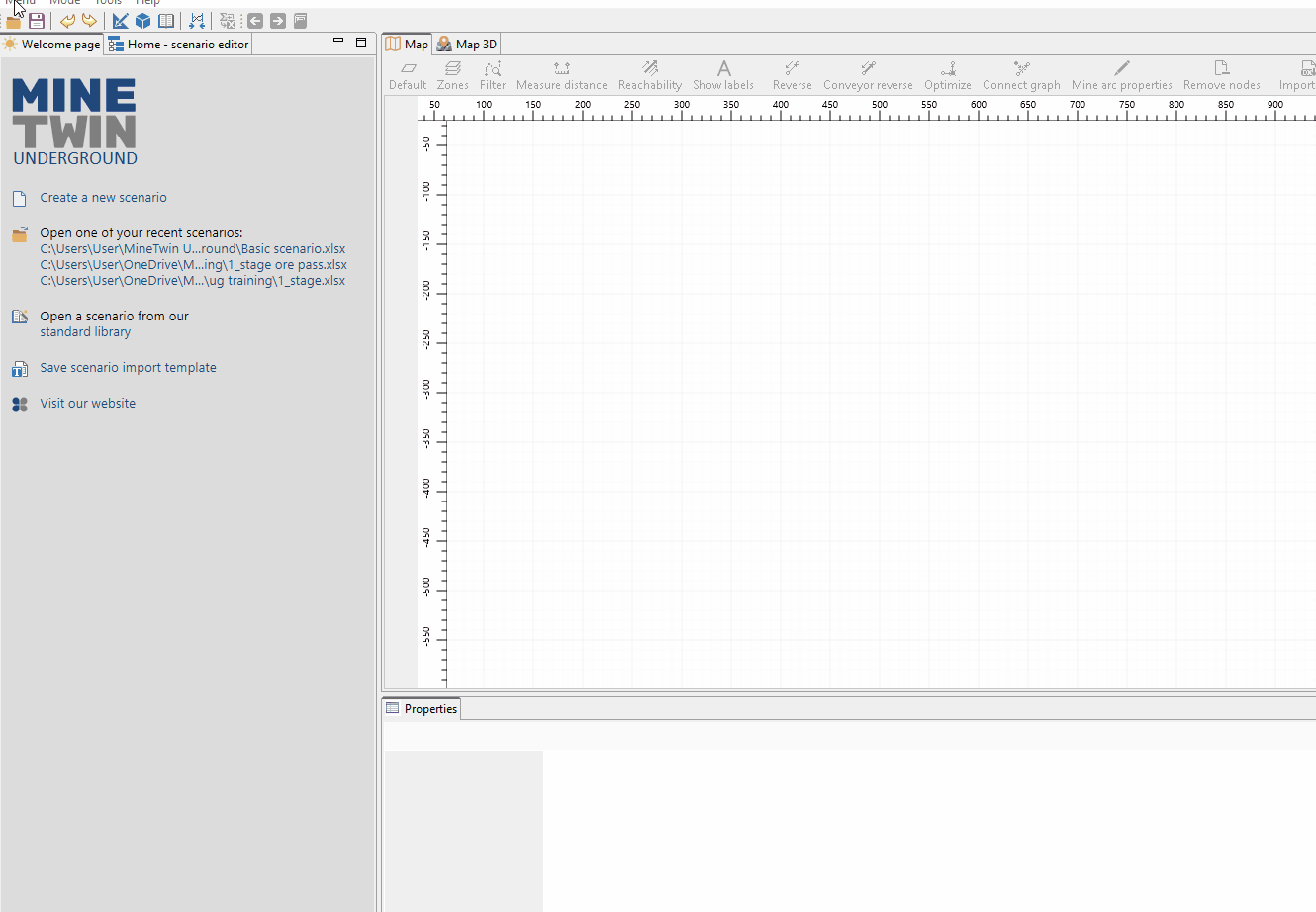Screen dimensions: 1316x912
Task: Click the gray back arrow button
Action: 255,21
